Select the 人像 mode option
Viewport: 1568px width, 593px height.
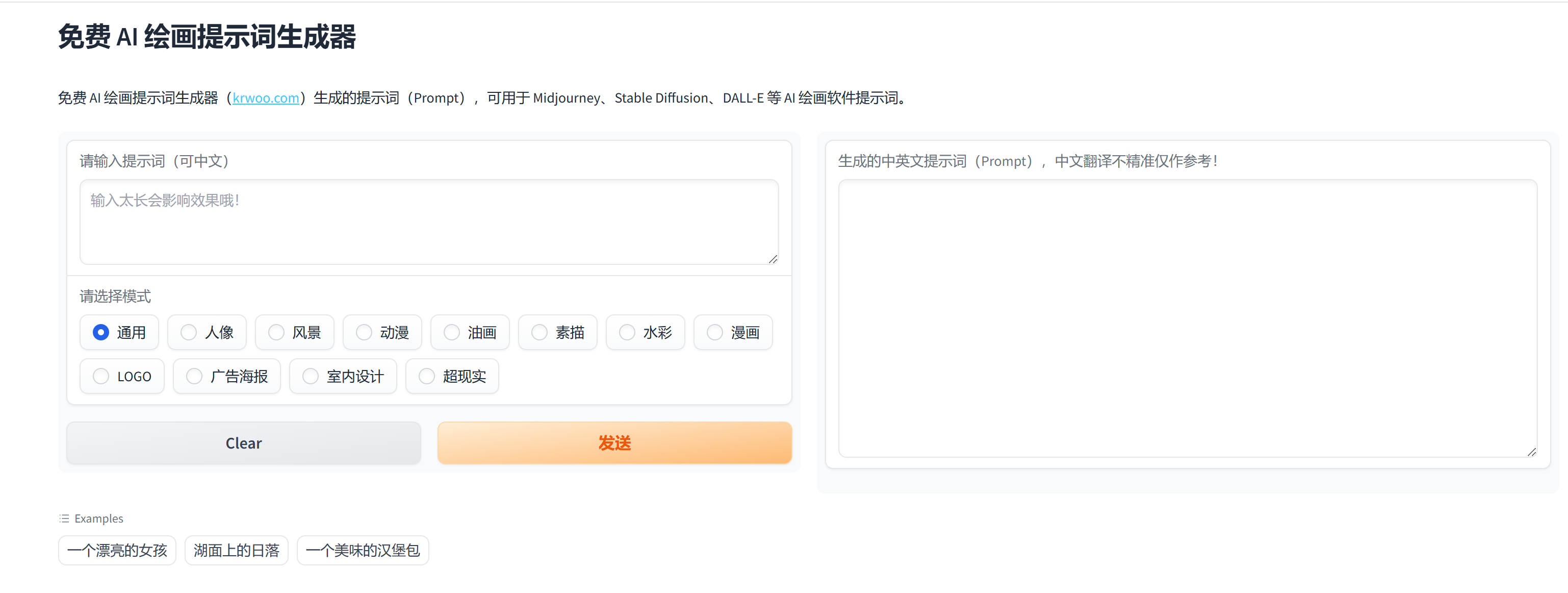[189, 332]
